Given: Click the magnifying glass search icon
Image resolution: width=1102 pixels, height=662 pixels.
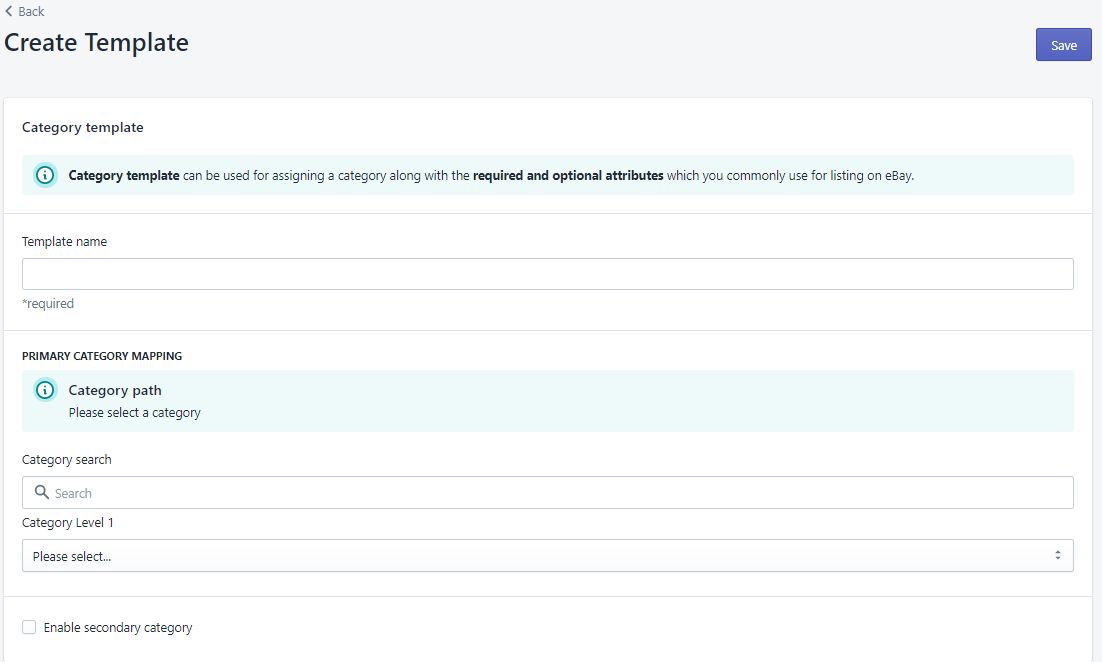Looking at the screenshot, I should tap(42, 493).
